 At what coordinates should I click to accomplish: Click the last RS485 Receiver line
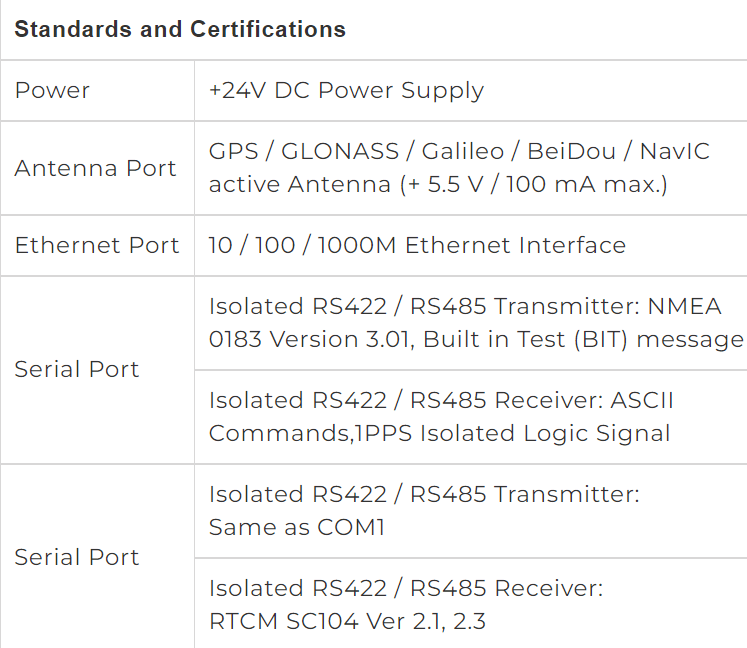coord(406,588)
